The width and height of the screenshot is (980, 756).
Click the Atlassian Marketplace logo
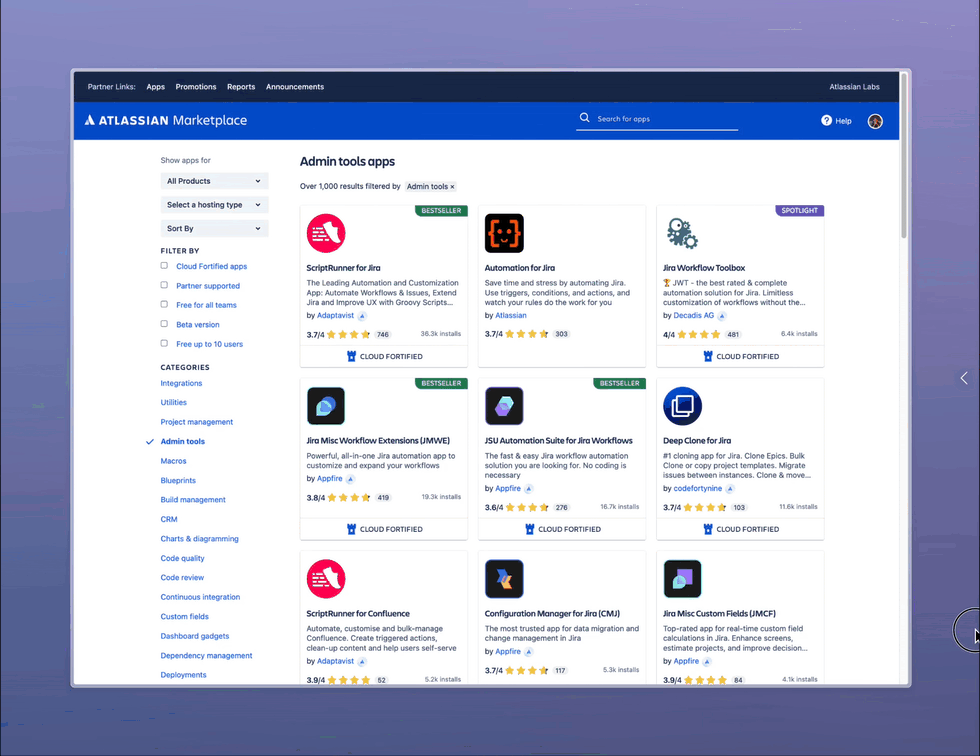point(166,120)
